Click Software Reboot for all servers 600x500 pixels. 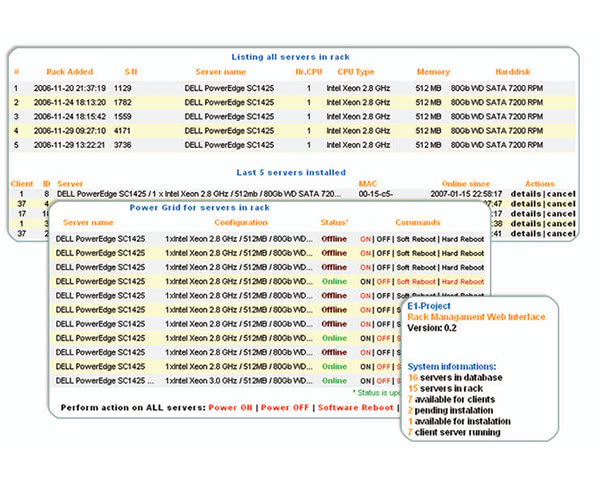(x=355, y=408)
